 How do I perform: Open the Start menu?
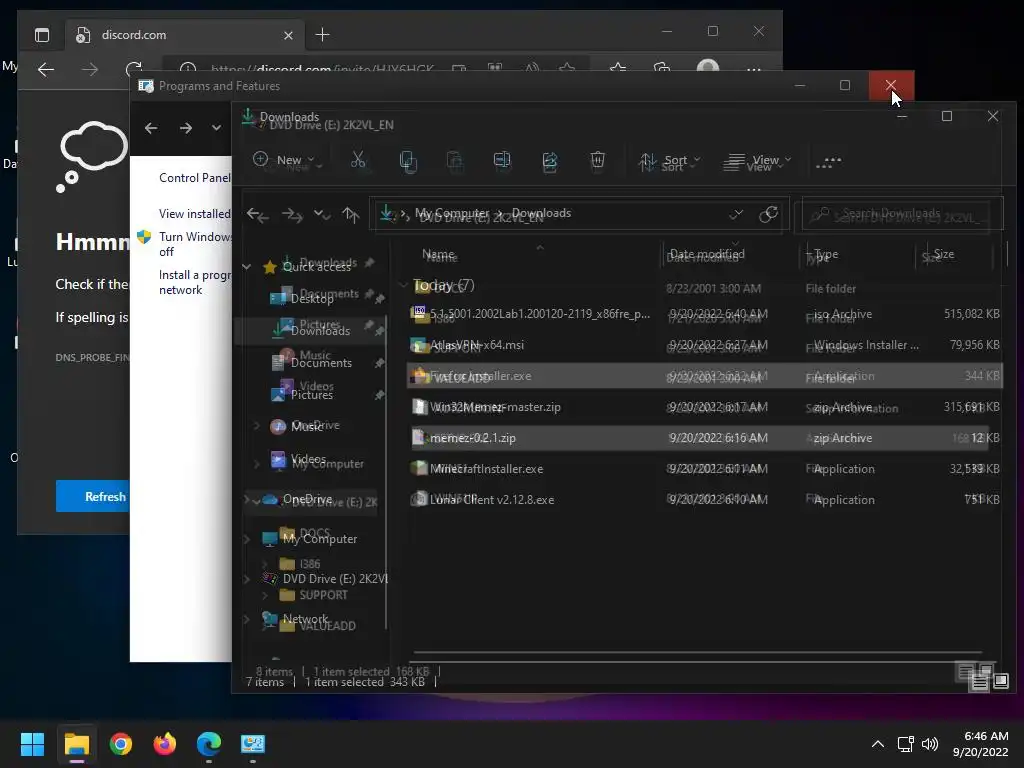32,743
